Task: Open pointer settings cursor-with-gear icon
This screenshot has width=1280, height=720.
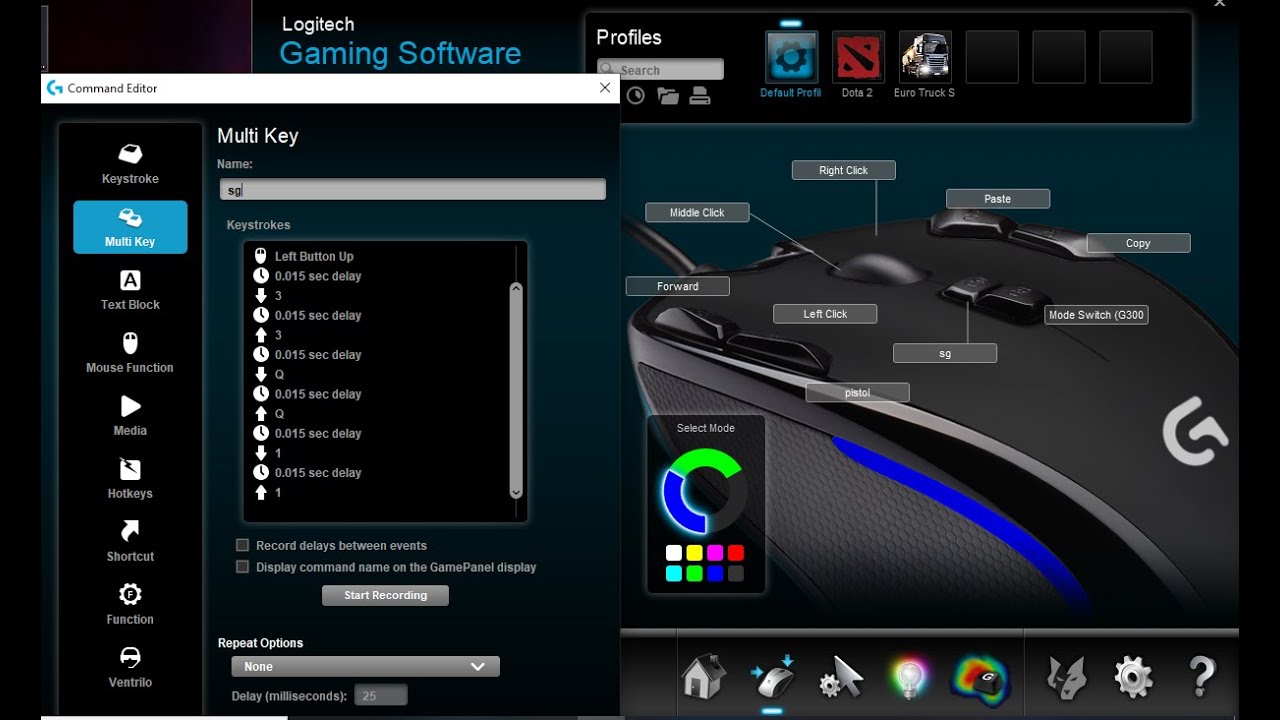Action: pos(840,678)
